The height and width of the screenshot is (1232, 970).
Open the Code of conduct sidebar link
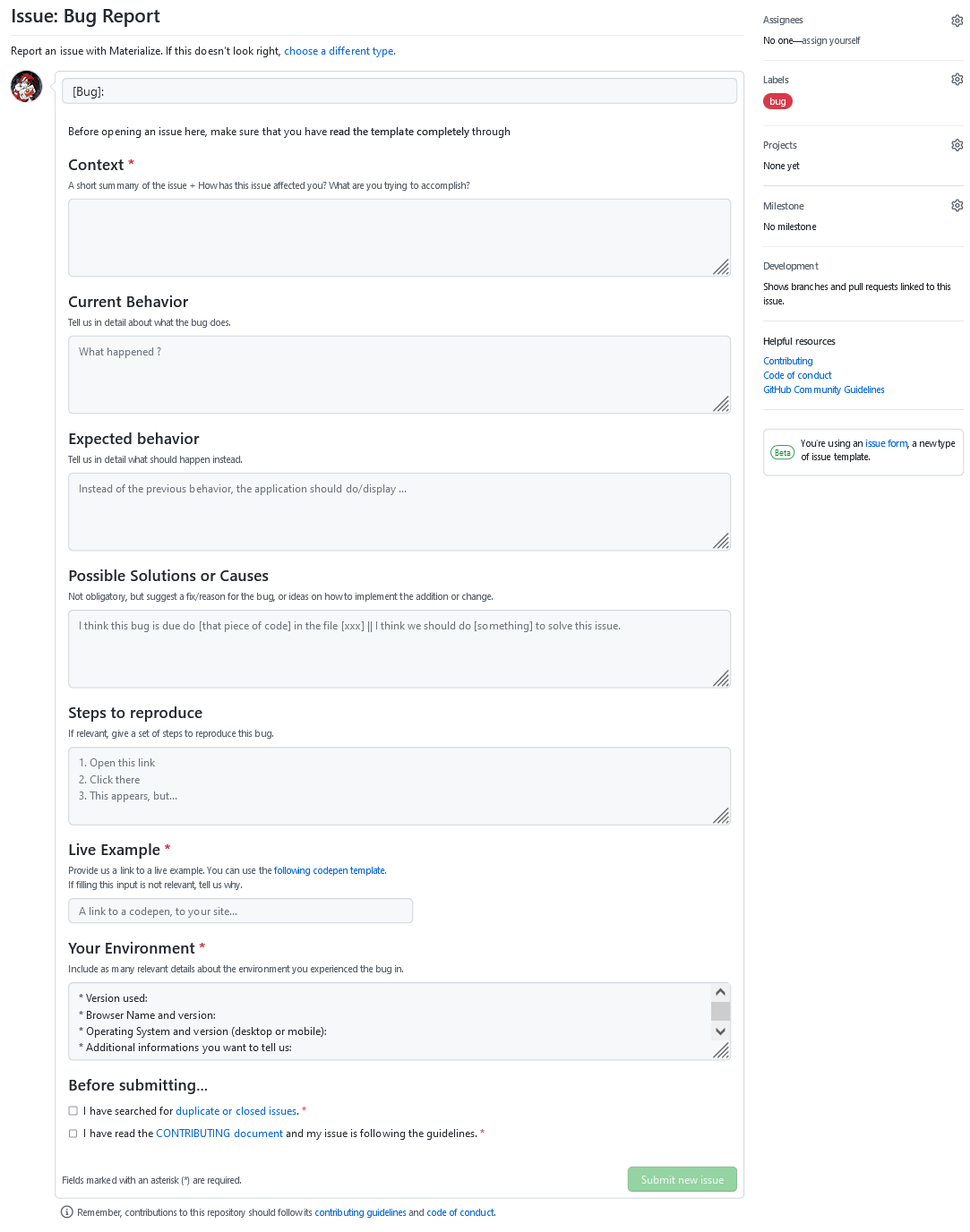point(797,375)
